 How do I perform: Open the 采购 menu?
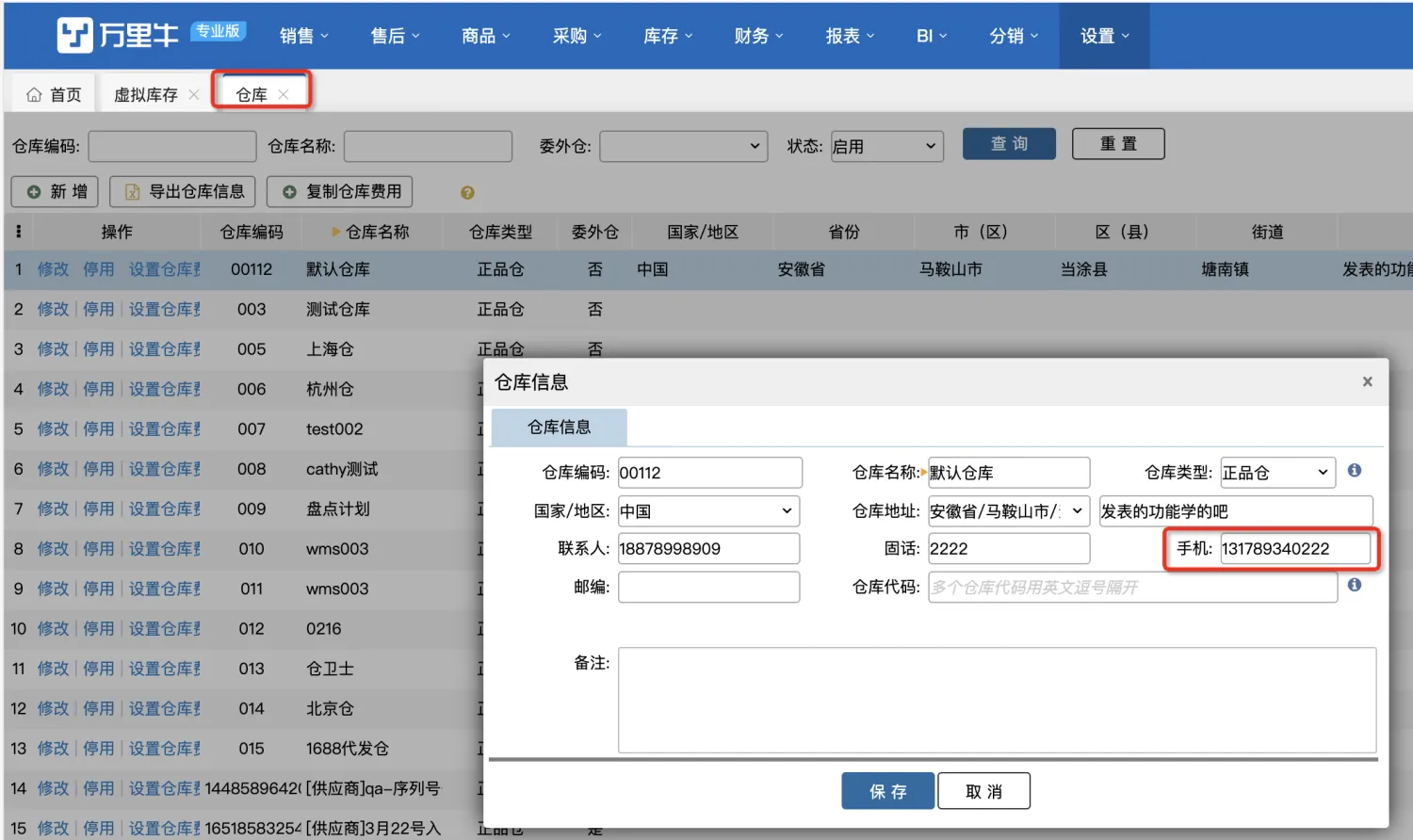(577, 36)
